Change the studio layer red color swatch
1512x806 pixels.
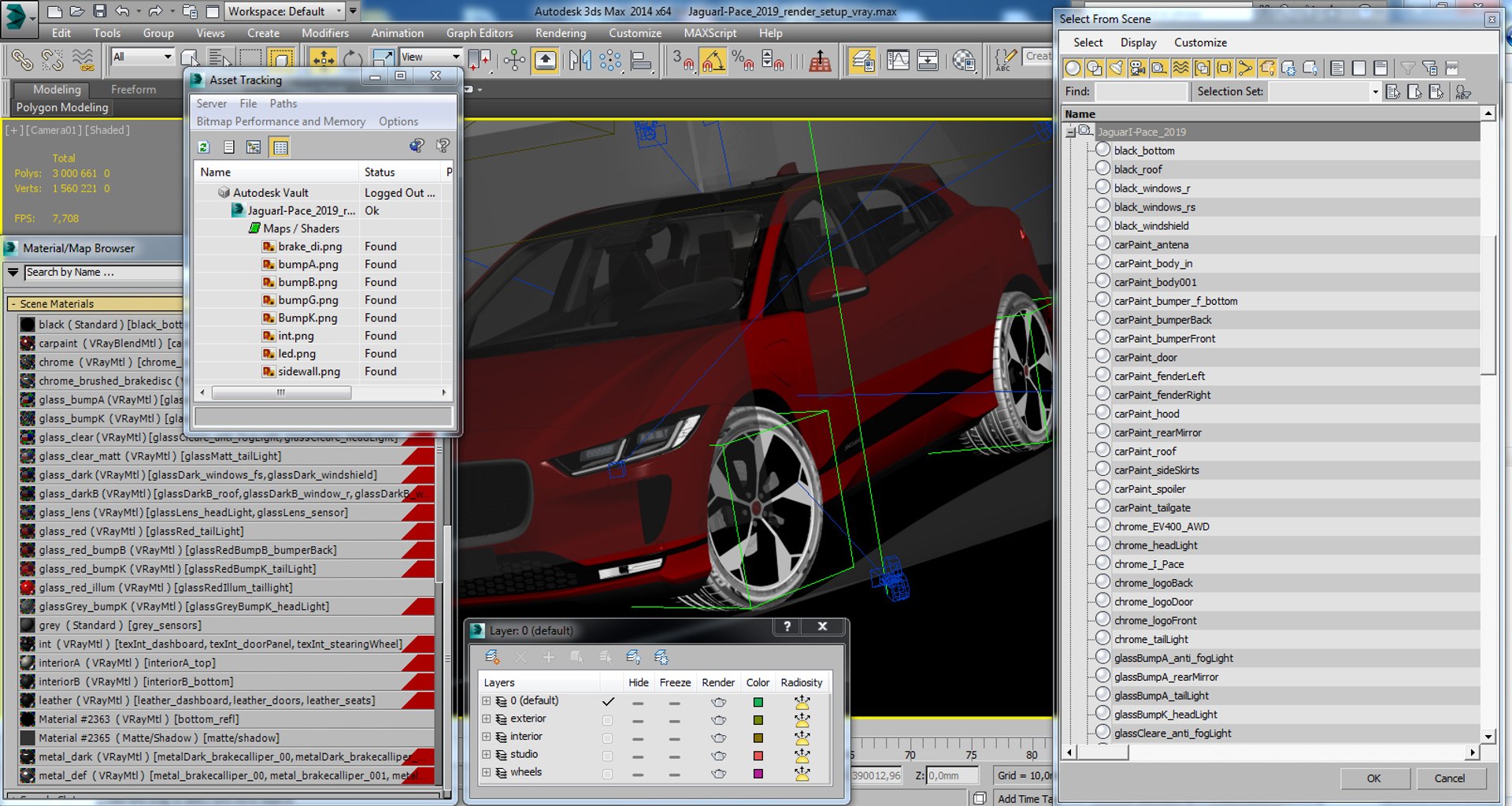[x=758, y=756]
